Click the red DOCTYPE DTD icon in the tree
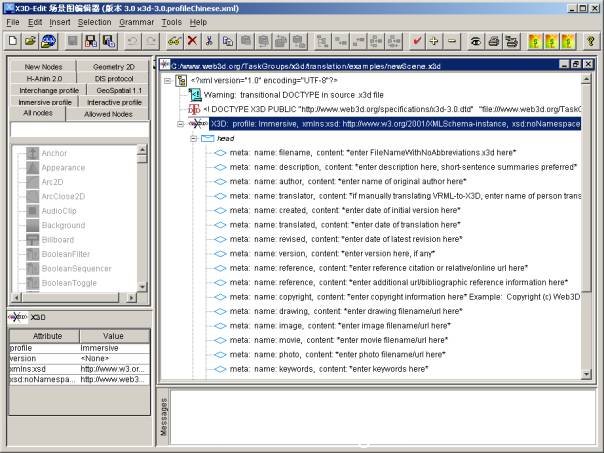The width and height of the screenshot is (604, 453). pos(194,109)
